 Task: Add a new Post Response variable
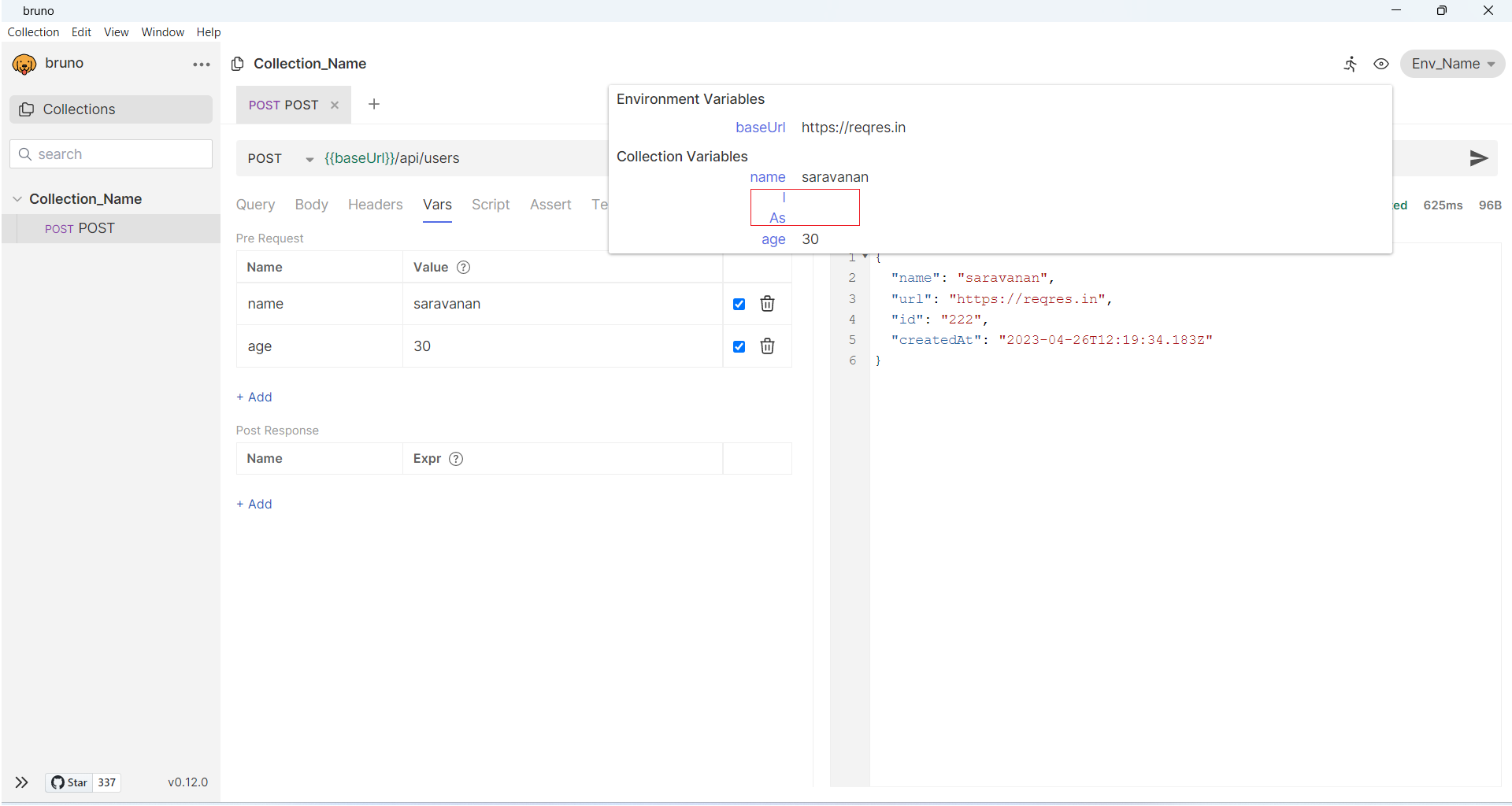click(254, 504)
